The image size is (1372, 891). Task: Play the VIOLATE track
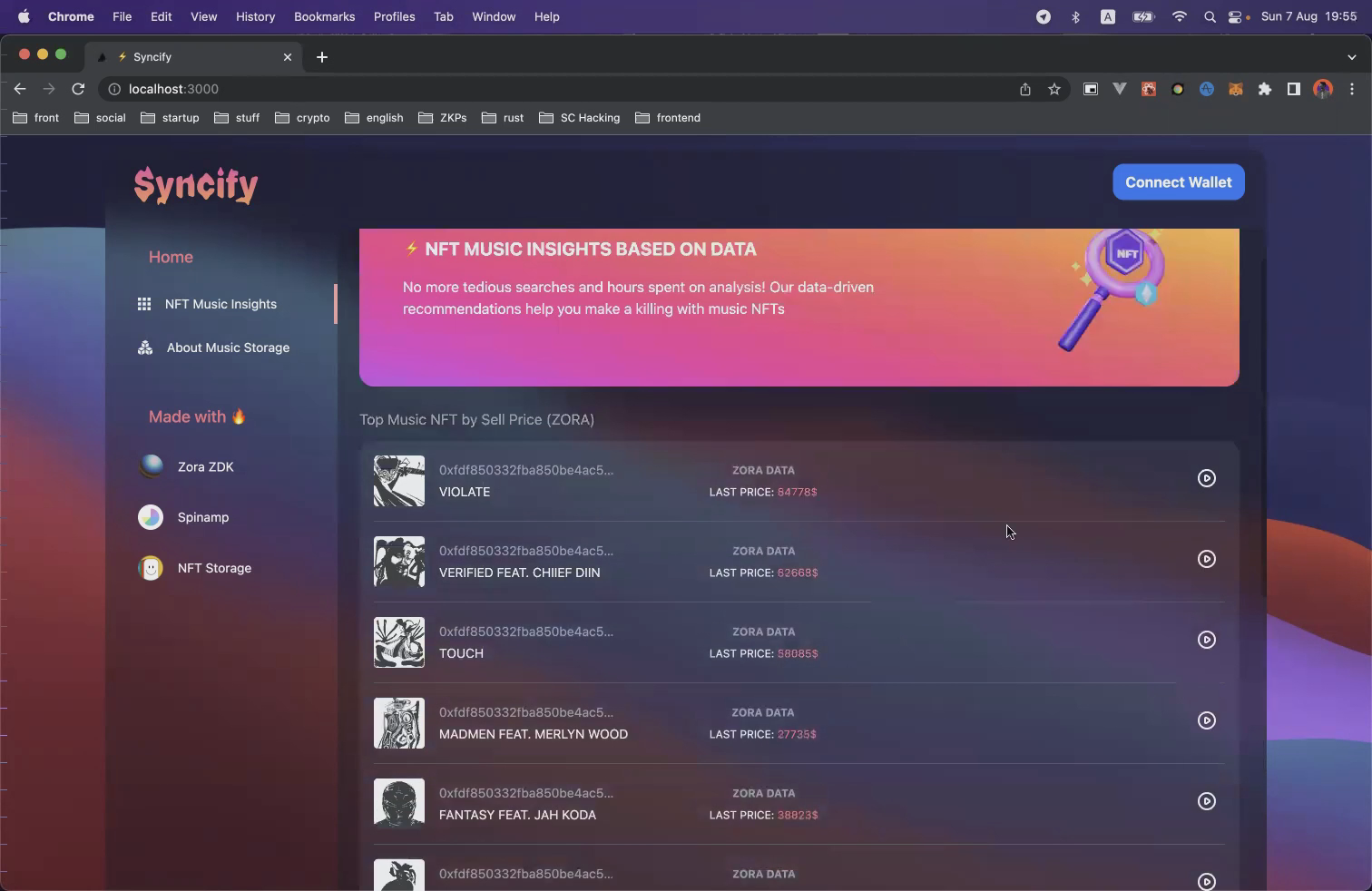point(1206,478)
